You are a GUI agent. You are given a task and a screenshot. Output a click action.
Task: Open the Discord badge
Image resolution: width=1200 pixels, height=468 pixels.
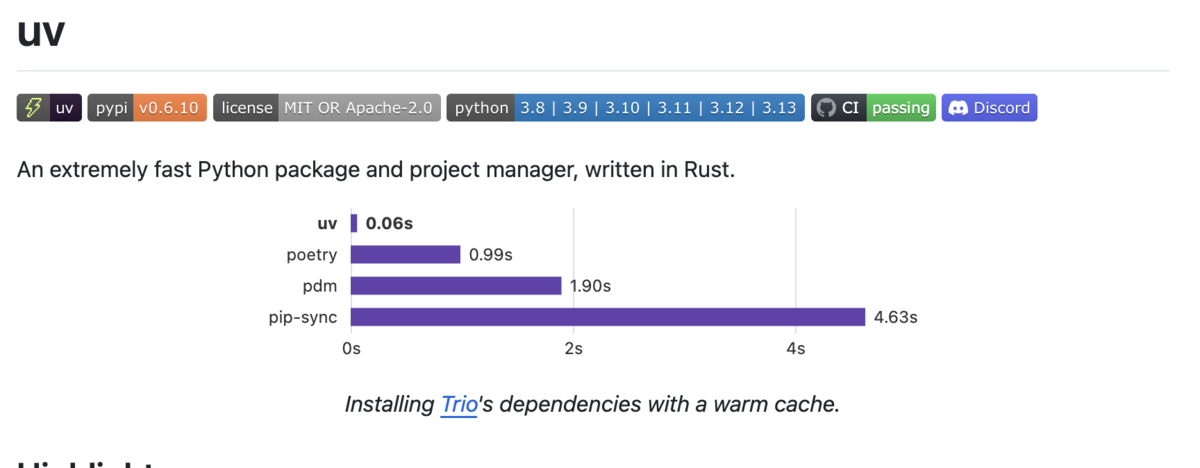click(x=989, y=107)
